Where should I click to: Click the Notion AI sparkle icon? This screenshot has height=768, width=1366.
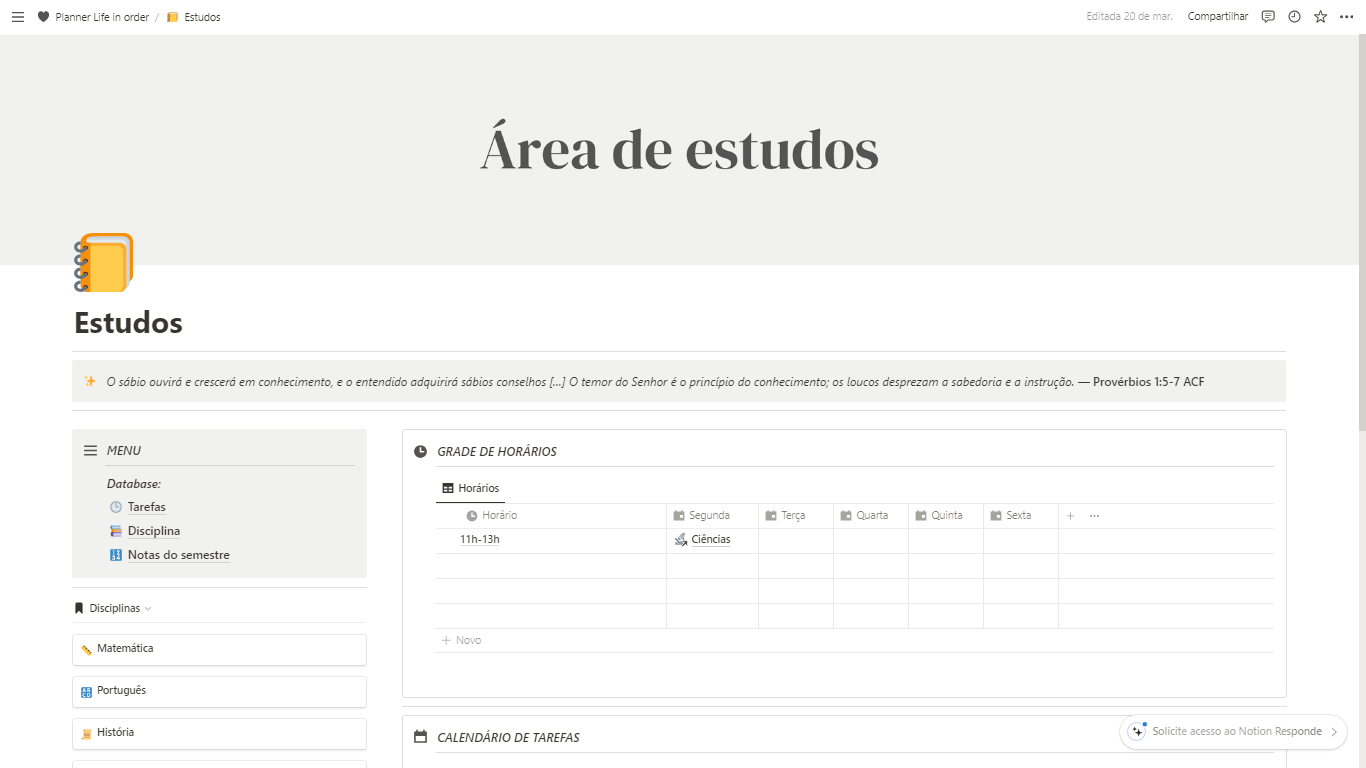pos(1137,731)
